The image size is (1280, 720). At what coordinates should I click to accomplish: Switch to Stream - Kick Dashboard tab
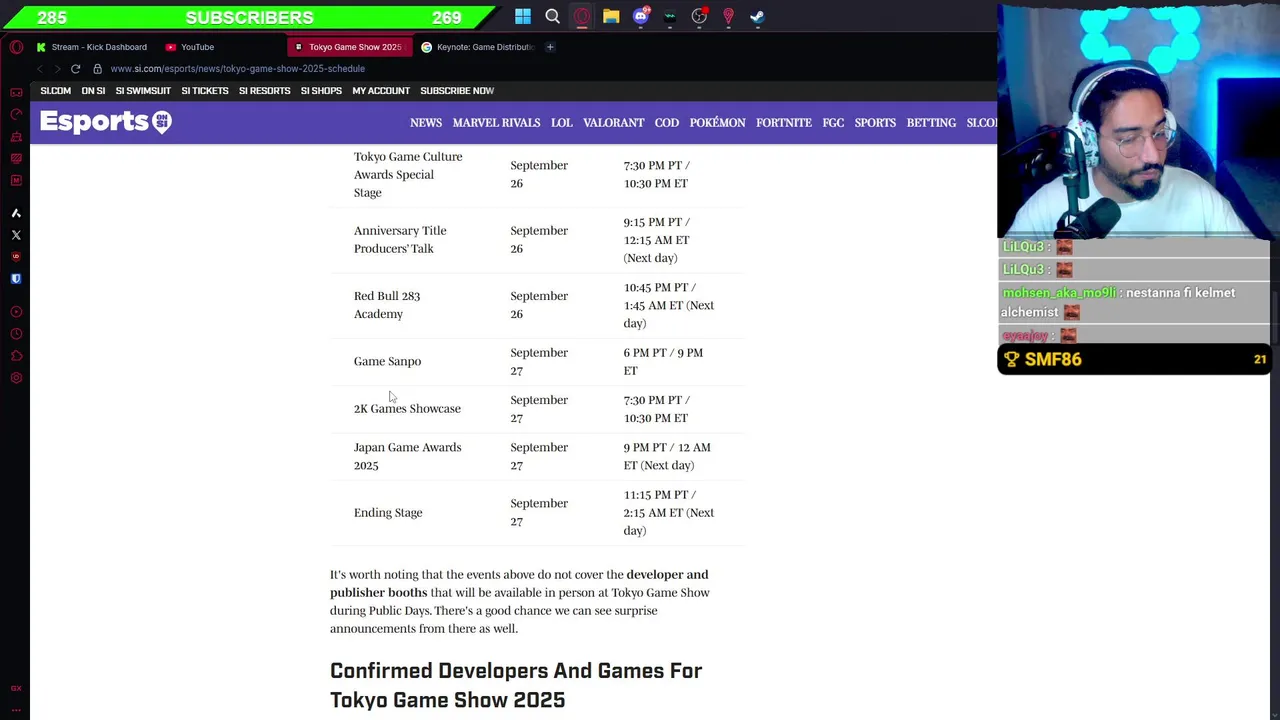91,47
